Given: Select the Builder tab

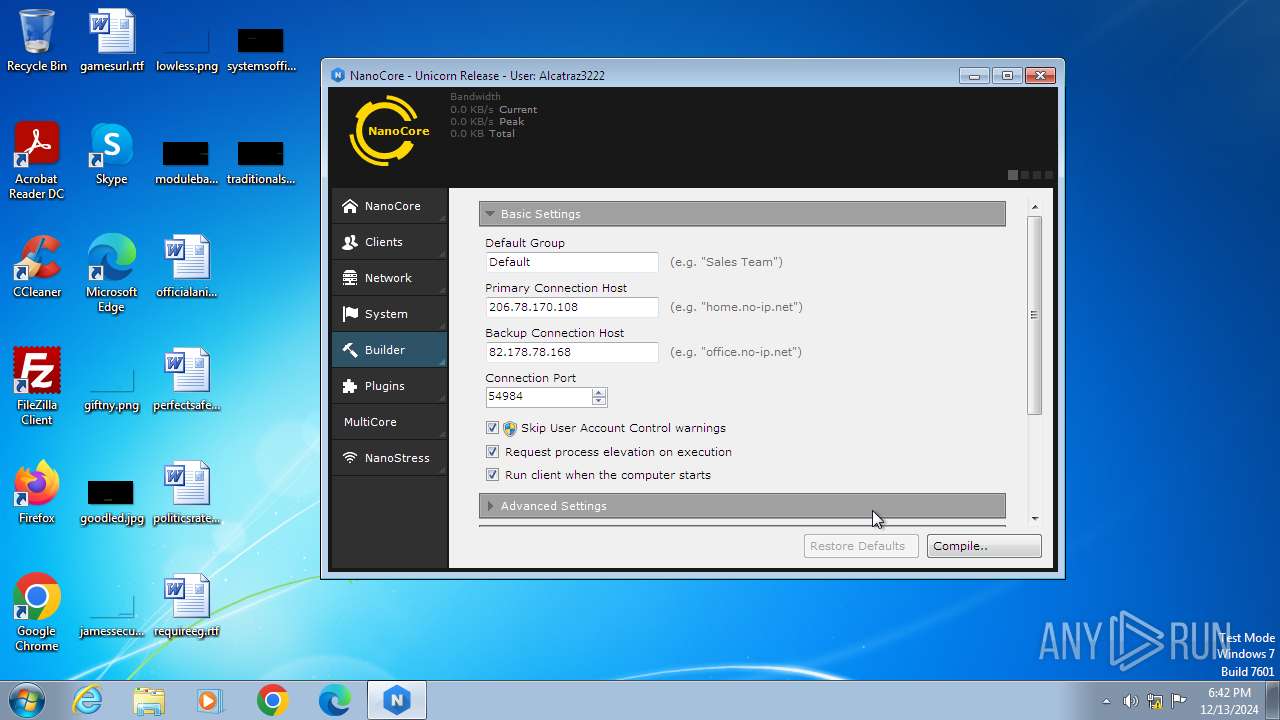Looking at the screenshot, I should pyautogui.click(x=389, y=350).
